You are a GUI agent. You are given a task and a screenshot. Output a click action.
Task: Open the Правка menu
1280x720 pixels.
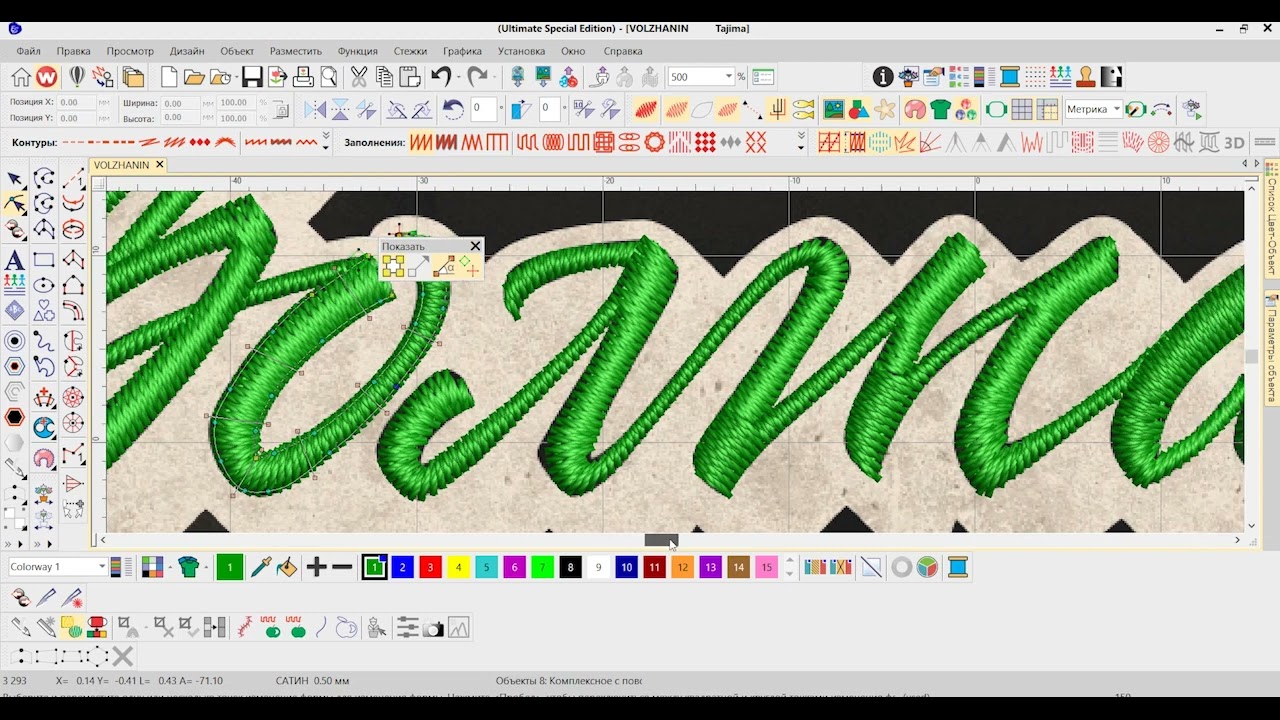tap(73, 51)
